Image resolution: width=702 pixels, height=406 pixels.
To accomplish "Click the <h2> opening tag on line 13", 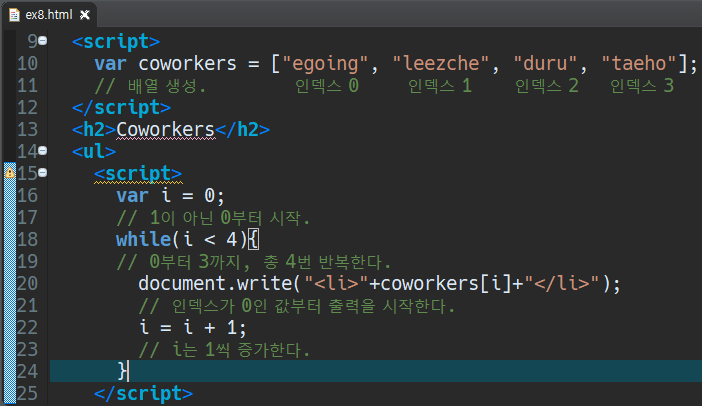I will 94,130.
